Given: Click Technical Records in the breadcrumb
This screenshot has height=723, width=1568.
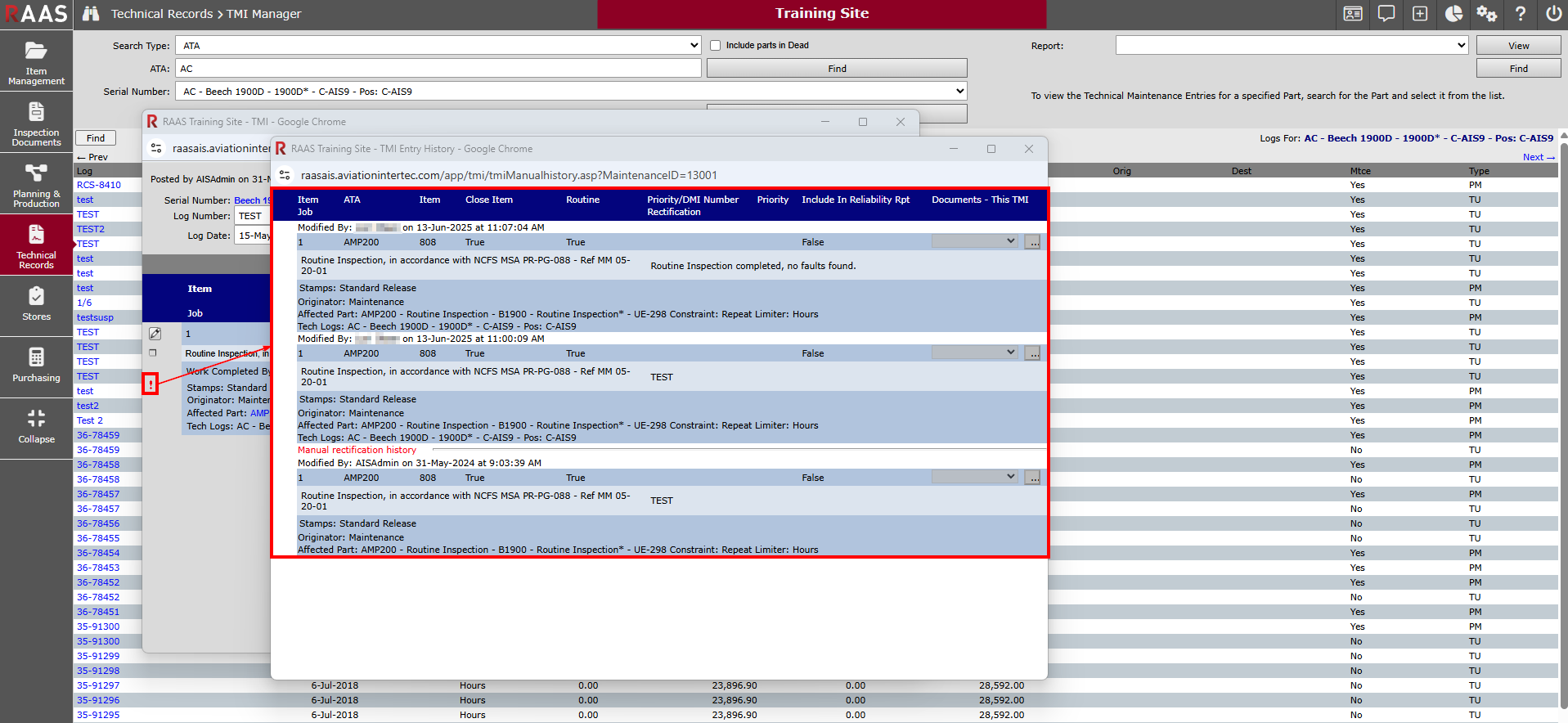Looking at the screenshot, I should click(x=161, y=14).
